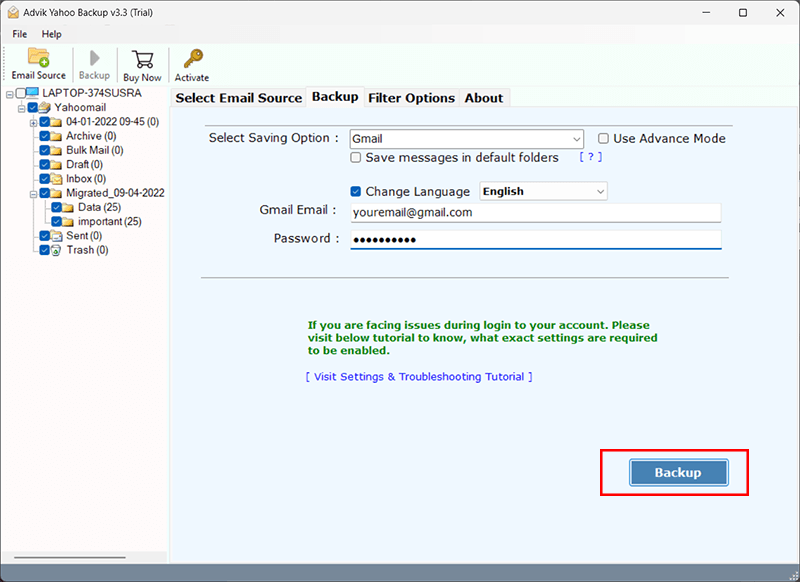Click the Email Source toolbar icon
Image resolution: width=800 pixels, height=582 pixels.
(38, 58)
